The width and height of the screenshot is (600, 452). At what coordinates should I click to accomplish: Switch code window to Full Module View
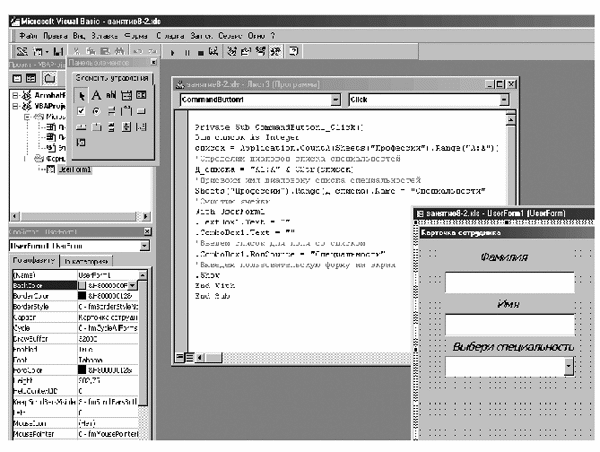(x=189, y=357)
